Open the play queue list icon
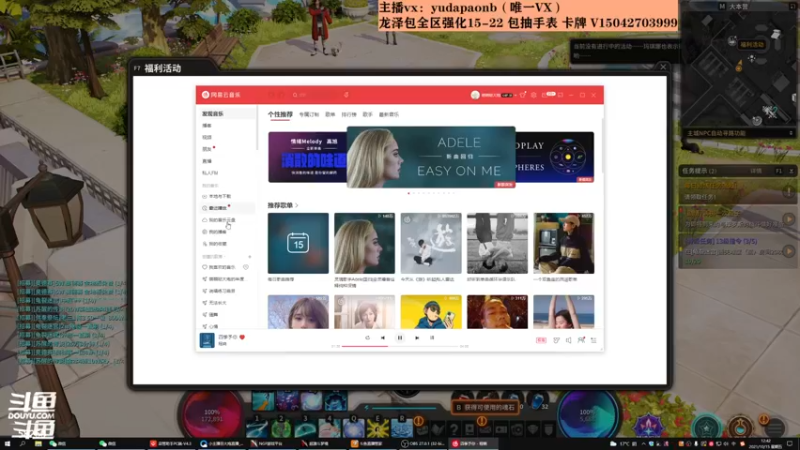Image resolution: width=800 pixels, height=450 pixels. [x=593, y=340]
